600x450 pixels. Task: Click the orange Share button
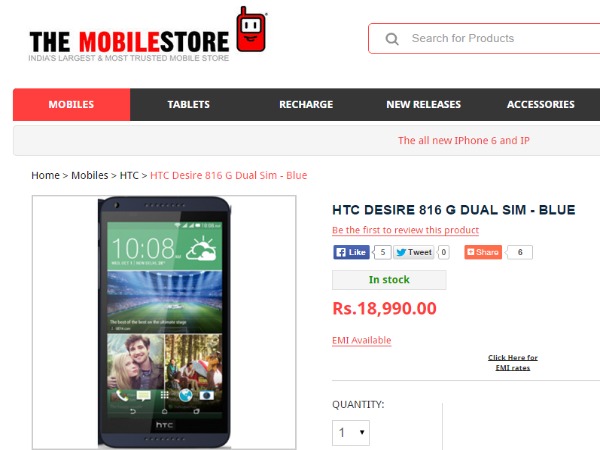pos(483,252)
